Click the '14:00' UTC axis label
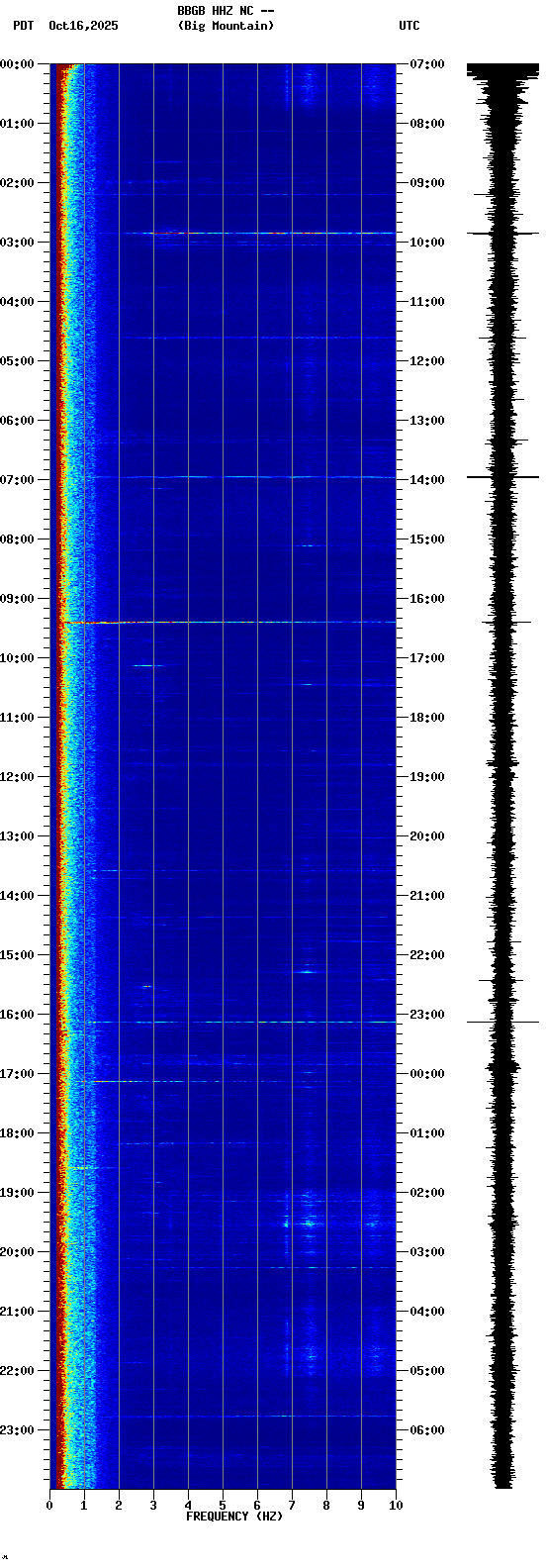The height and width of the screenshot is (1568, 546). click(427, 480)
